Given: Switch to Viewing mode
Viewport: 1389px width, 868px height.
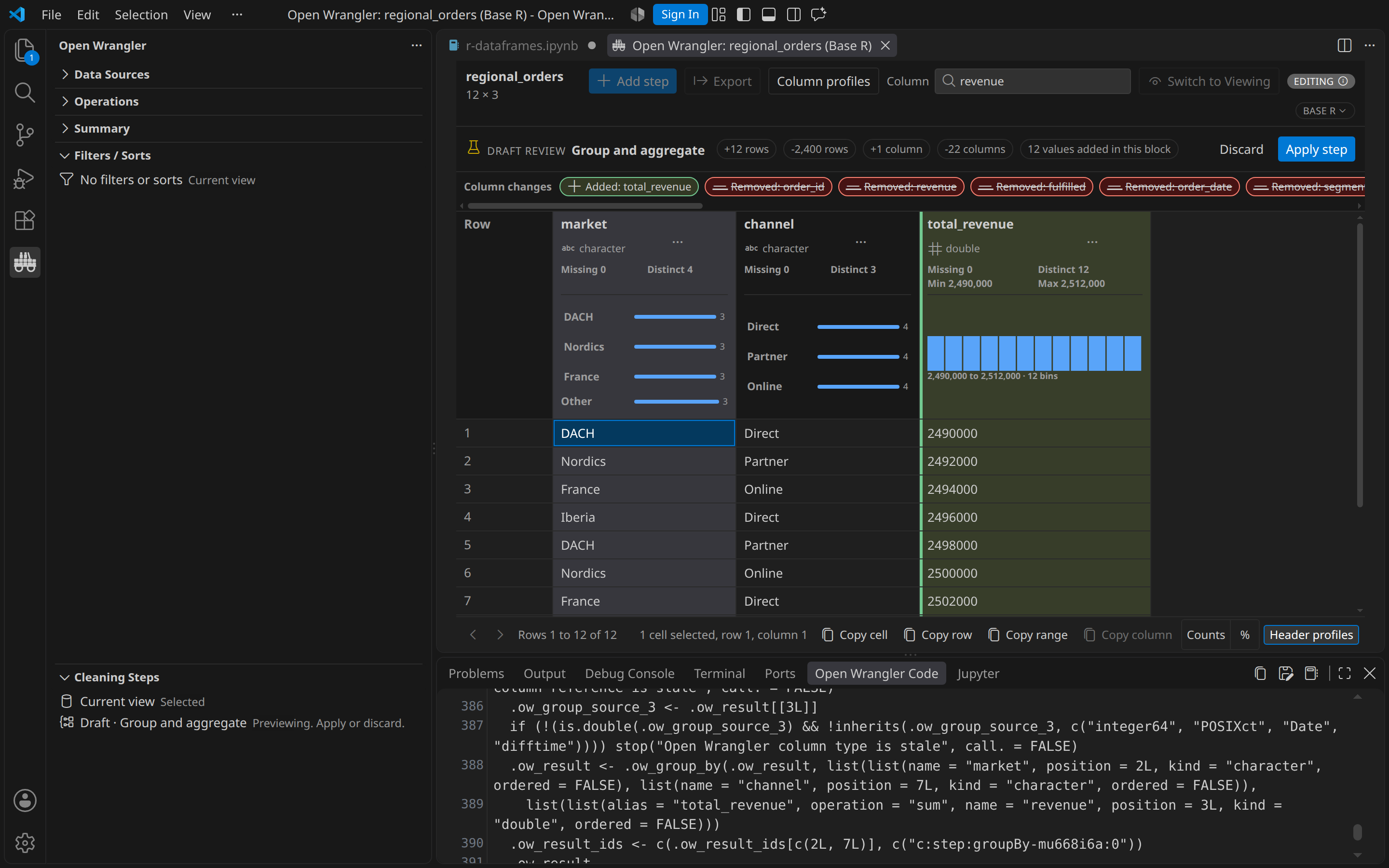Looking at the screenshot, I should tap(1209, 81).
